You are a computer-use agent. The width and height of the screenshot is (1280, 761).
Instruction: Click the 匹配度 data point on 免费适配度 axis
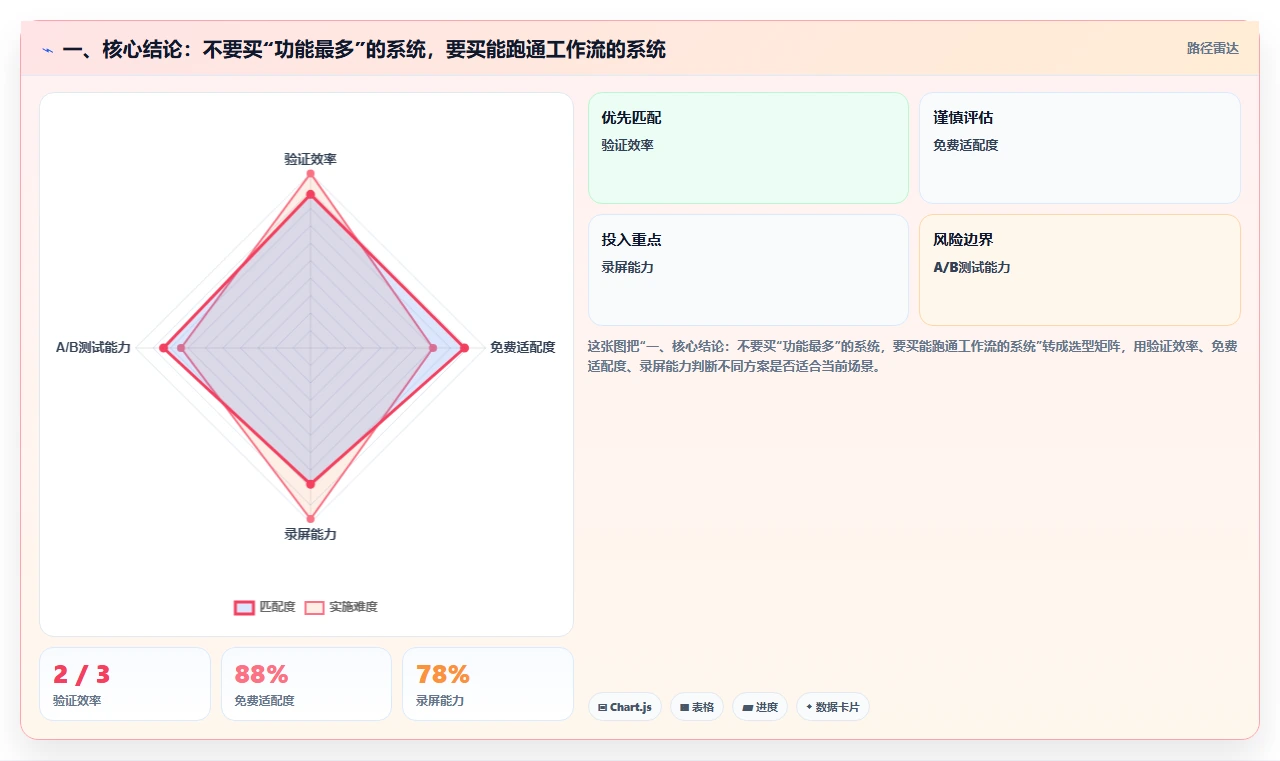point(464,348)
